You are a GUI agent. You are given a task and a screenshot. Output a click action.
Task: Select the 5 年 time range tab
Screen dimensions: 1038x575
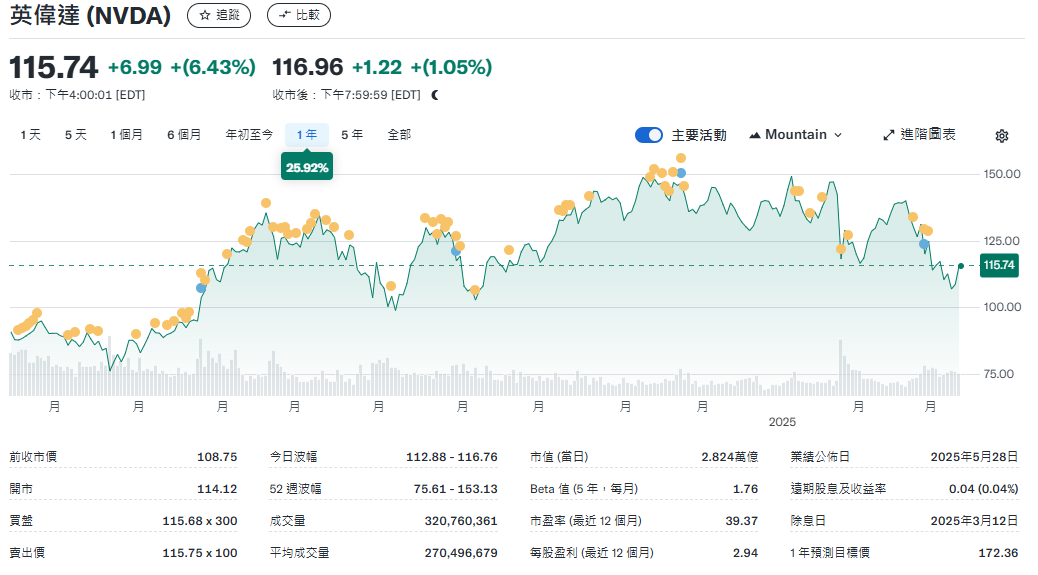352,135
